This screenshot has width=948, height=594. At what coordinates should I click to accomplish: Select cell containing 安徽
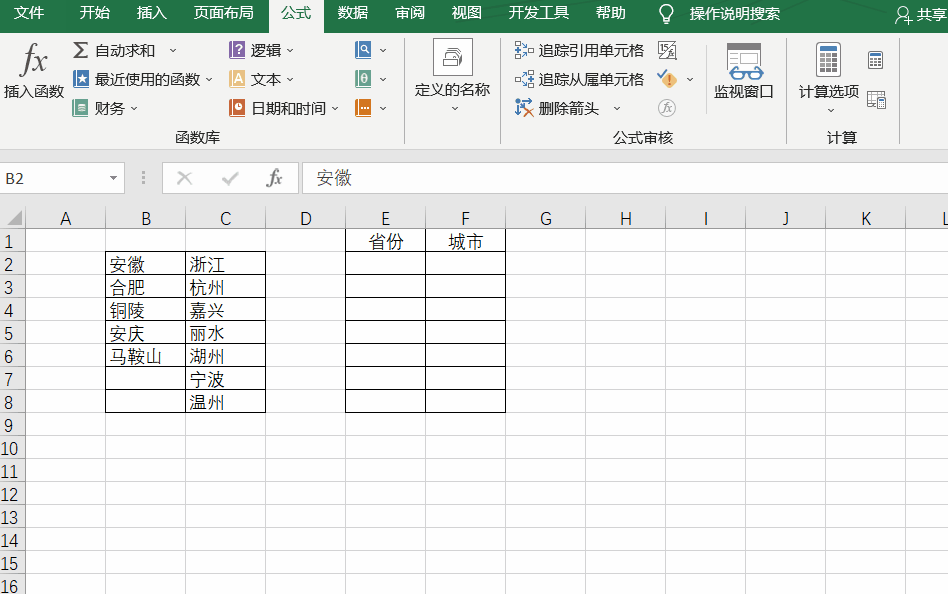coord(146,264)
